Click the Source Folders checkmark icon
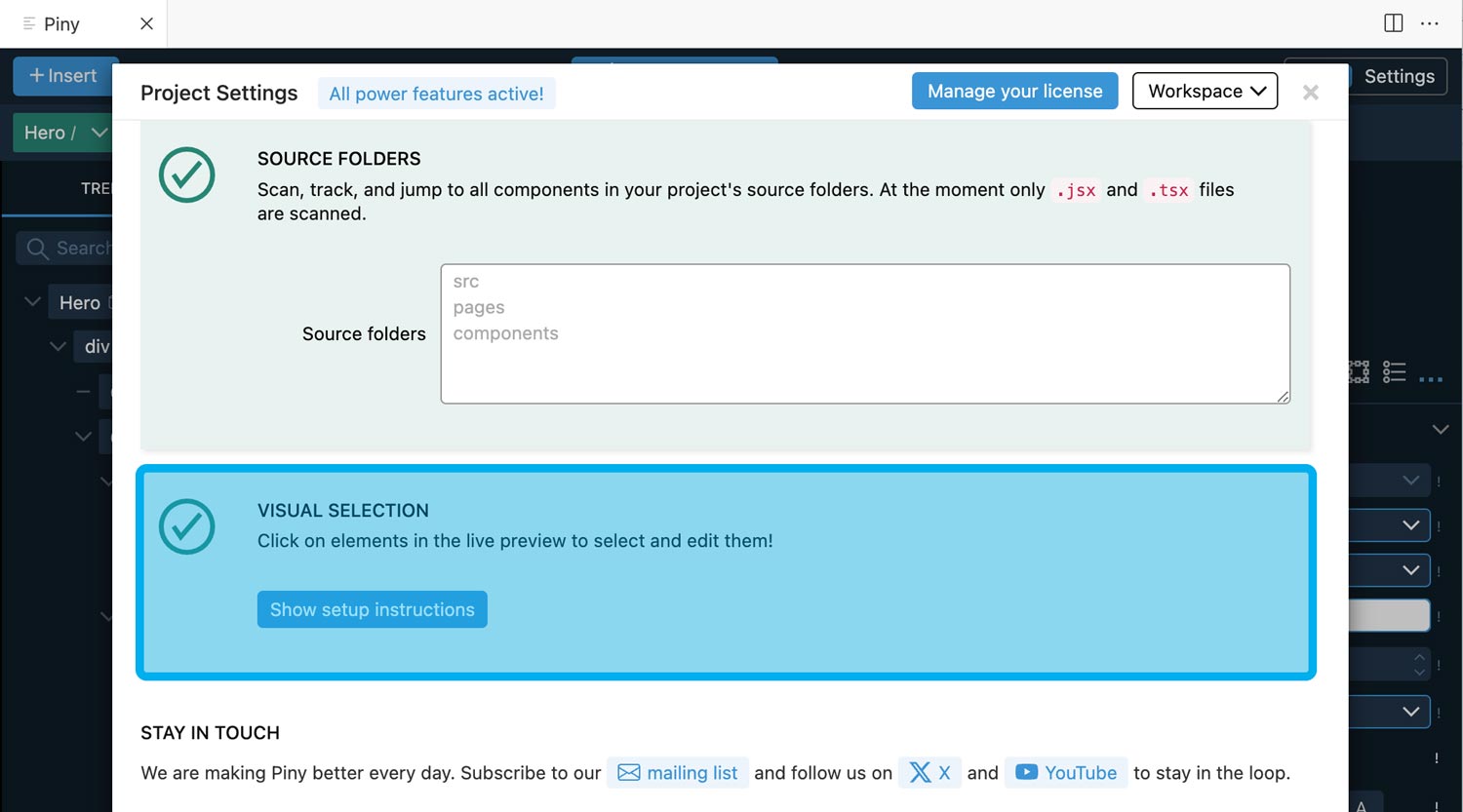1463x812 pixels. coord(187,174)
